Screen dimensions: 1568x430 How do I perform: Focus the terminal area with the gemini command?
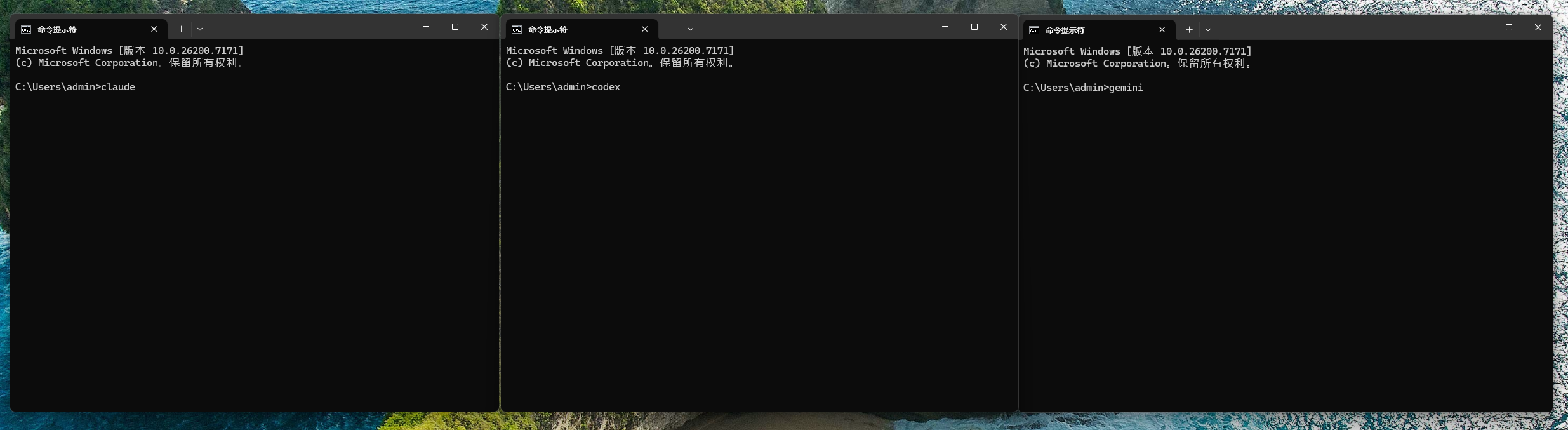[1286, 241]
